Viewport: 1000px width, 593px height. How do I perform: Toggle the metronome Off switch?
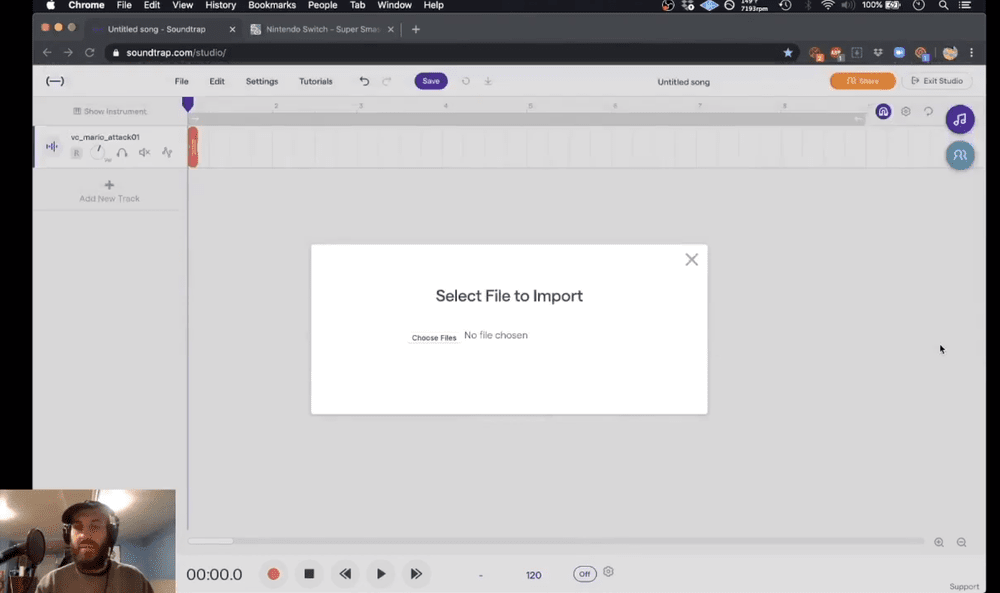point(584,573)
